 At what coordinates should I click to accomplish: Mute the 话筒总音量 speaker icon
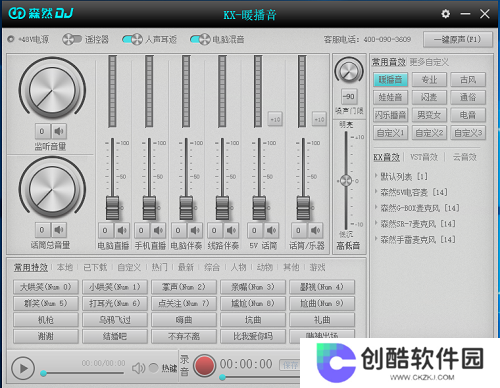(x=59, y=230)
